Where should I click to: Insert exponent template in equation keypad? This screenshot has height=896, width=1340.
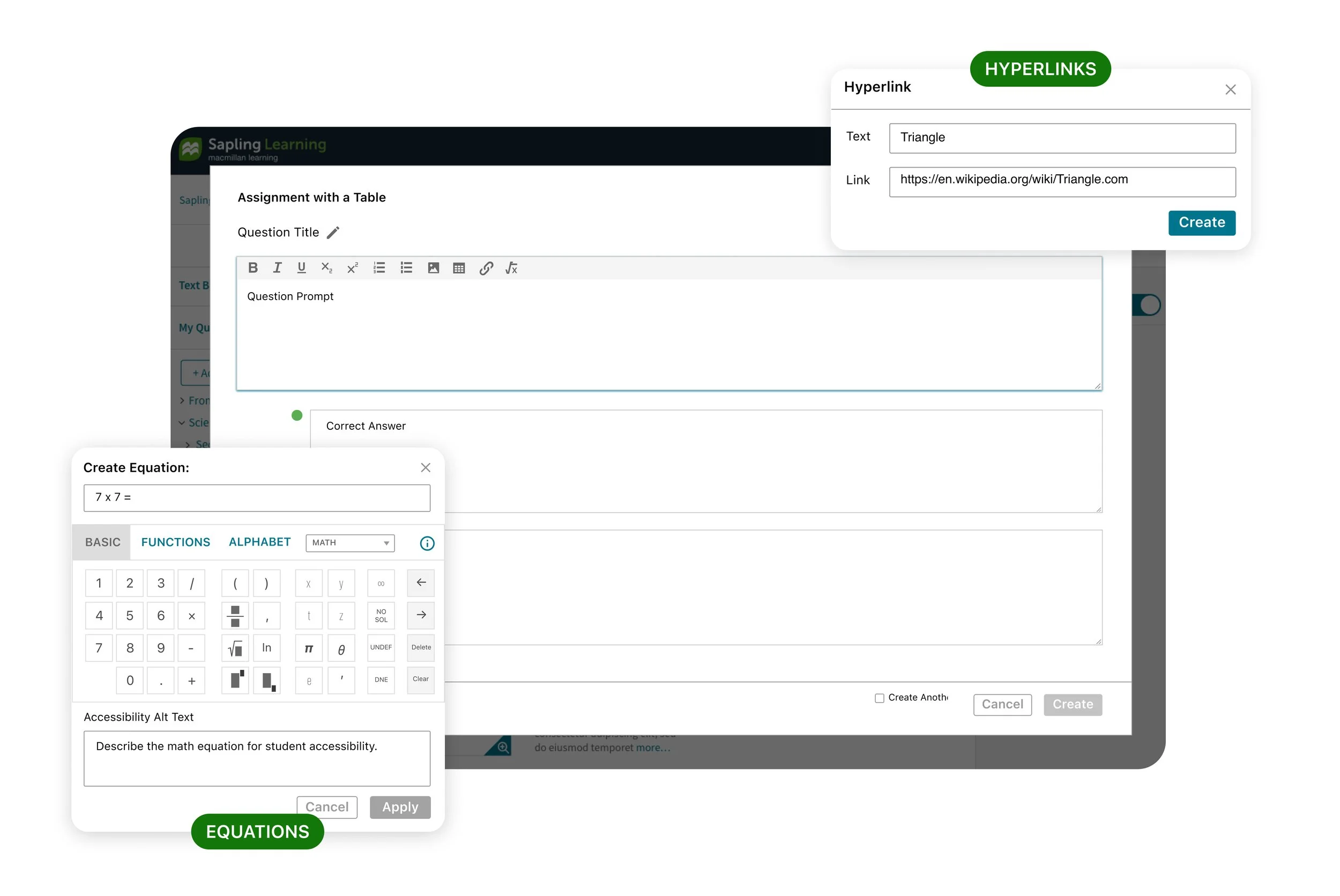pyautogui.click(x=235, y=680)
